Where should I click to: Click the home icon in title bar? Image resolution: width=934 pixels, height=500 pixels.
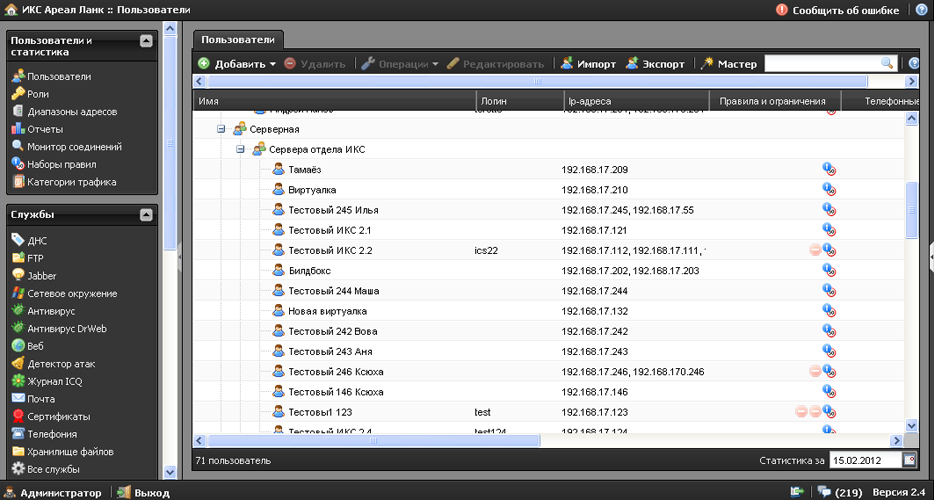[x=10, y=10]
